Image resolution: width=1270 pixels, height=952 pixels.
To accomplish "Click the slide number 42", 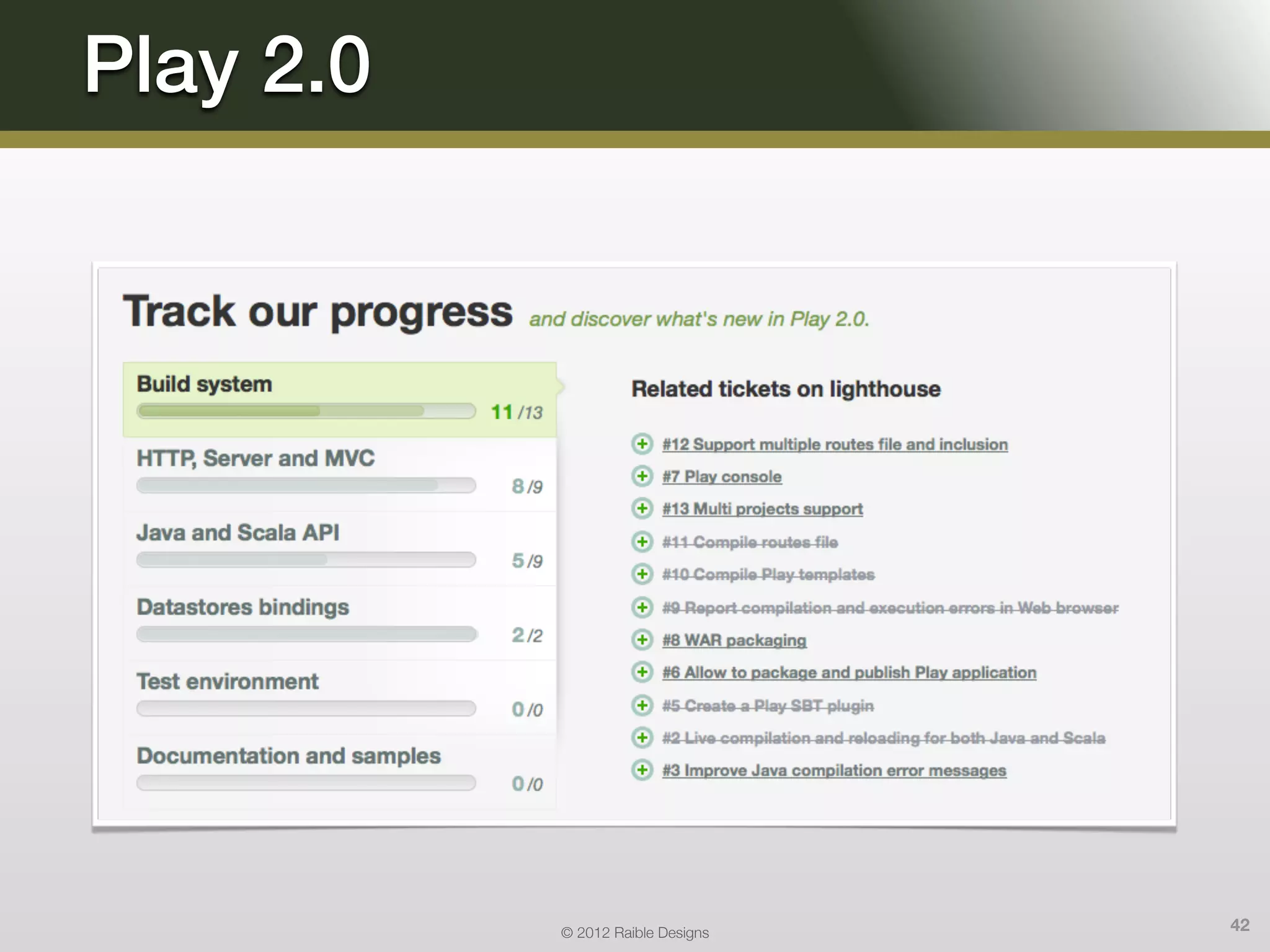I will pos(1240,925).
